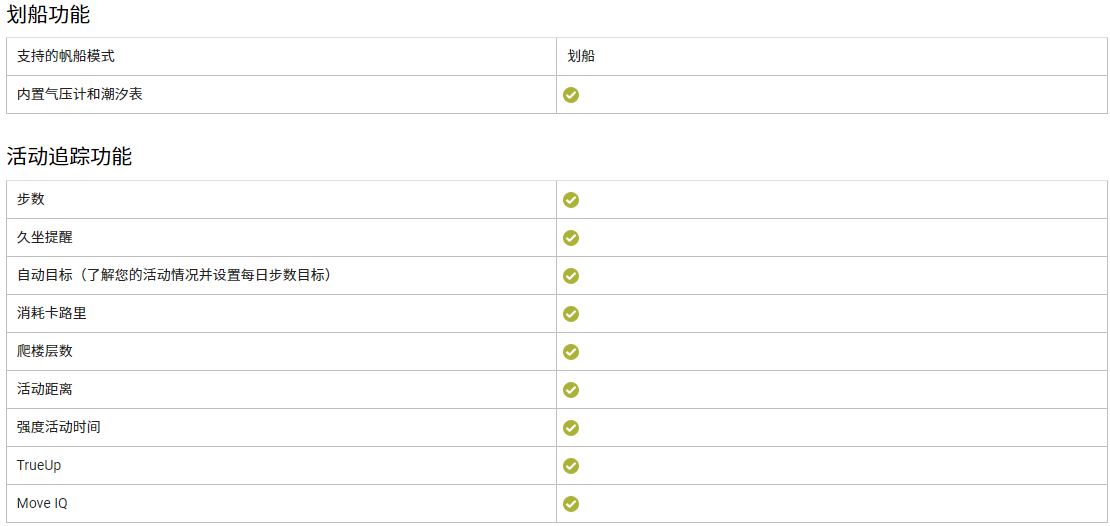Click the checkmark icon for 爬楼层数
Screen dimensions: 1110x526
tap(571, 352)
